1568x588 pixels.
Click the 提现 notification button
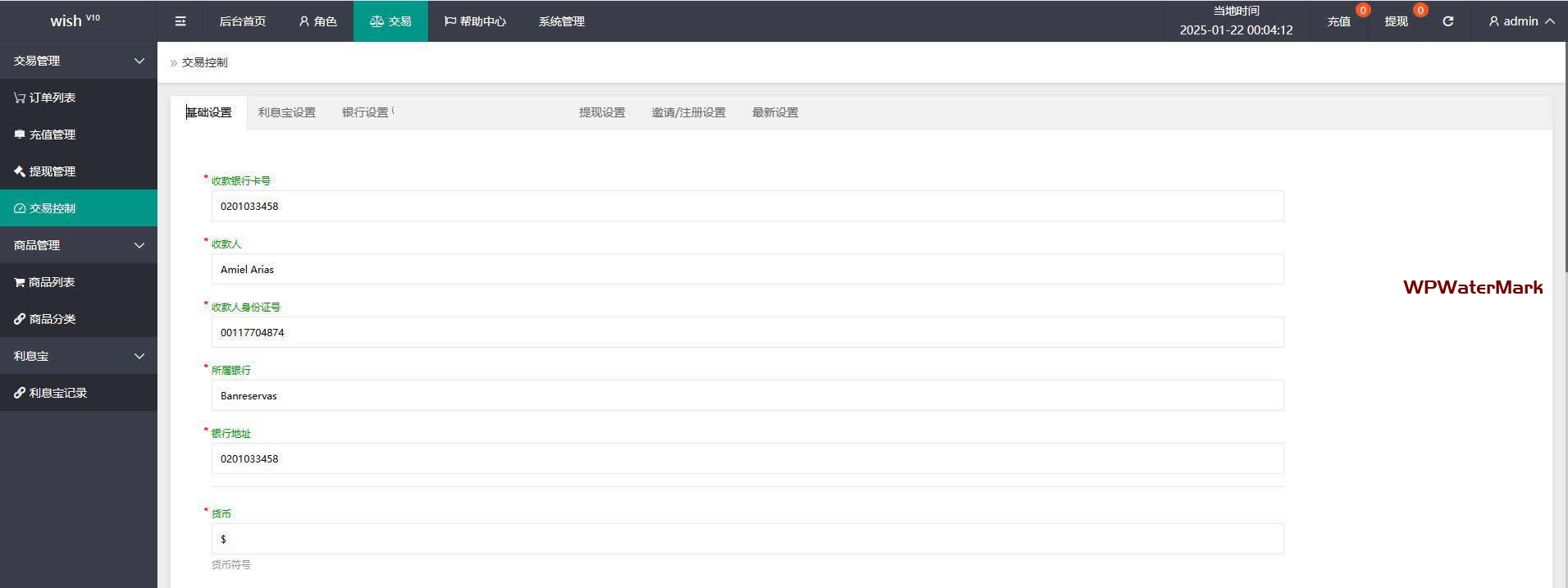(x=1396, y=21)
